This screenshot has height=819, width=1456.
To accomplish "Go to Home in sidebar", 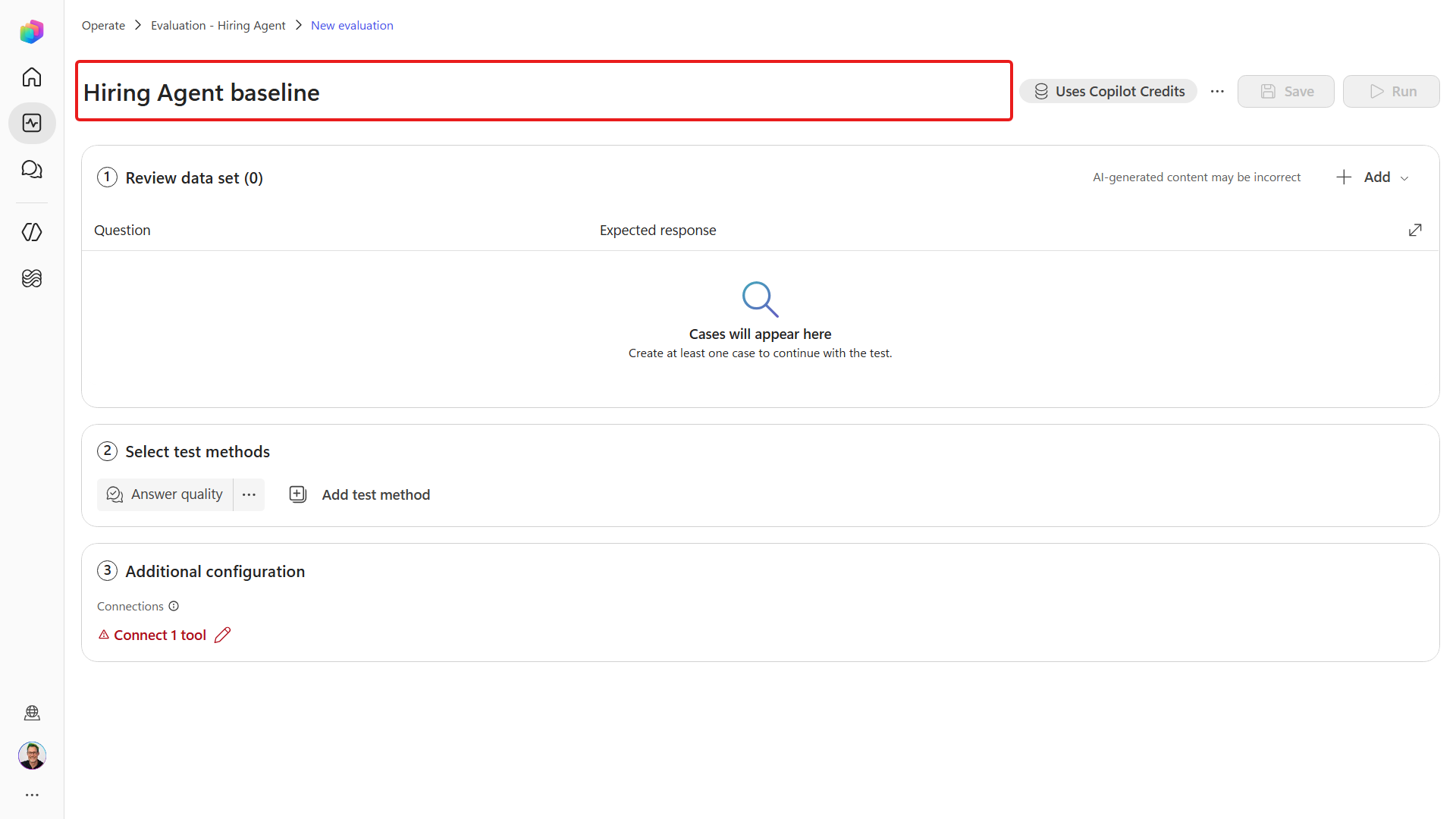I will tap(32, 77).
